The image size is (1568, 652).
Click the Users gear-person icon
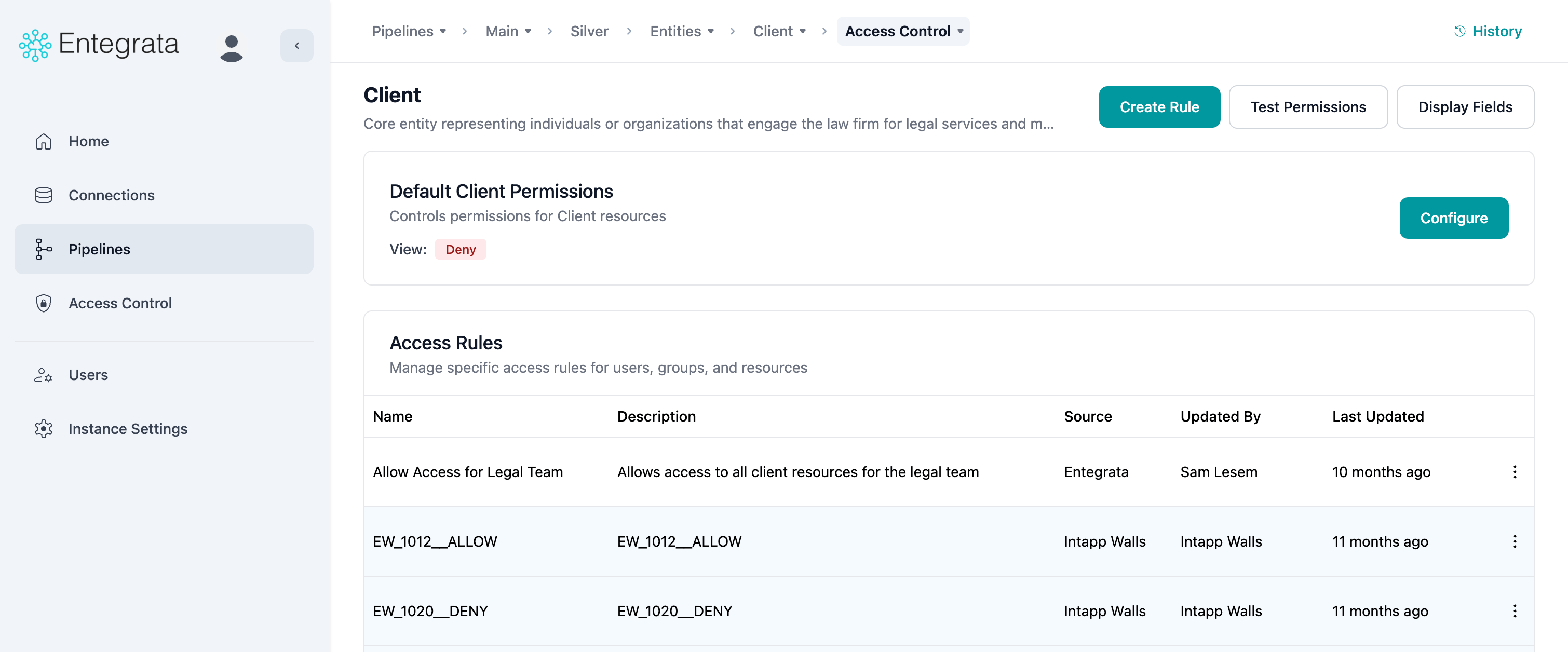(x=43, y=375)
